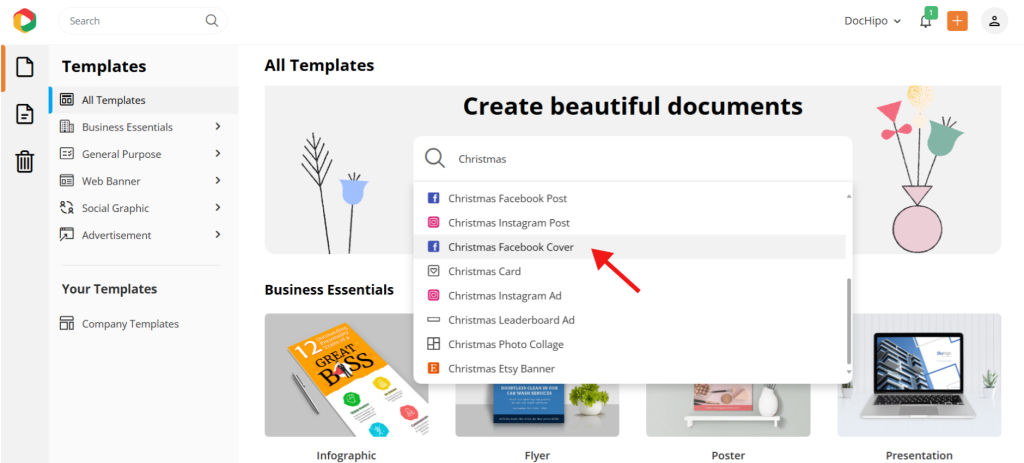Click the All Templates sidebar icon
The image size is (1024, 463).
coord(67,100)
